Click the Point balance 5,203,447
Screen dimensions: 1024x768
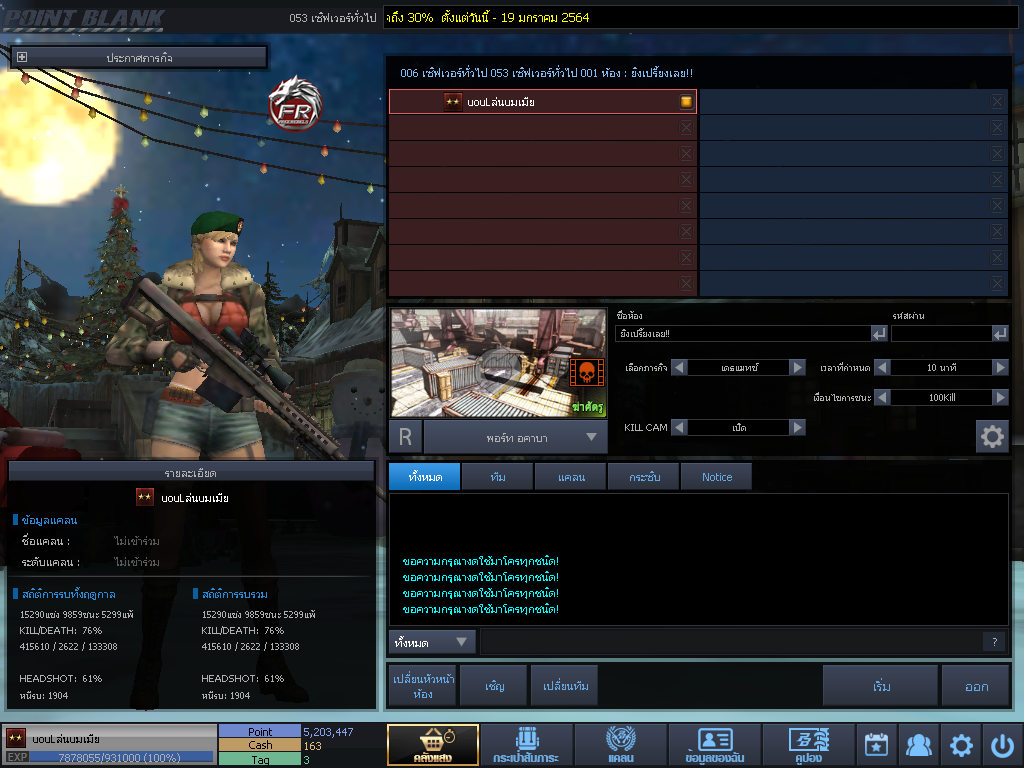pos(328,732)
